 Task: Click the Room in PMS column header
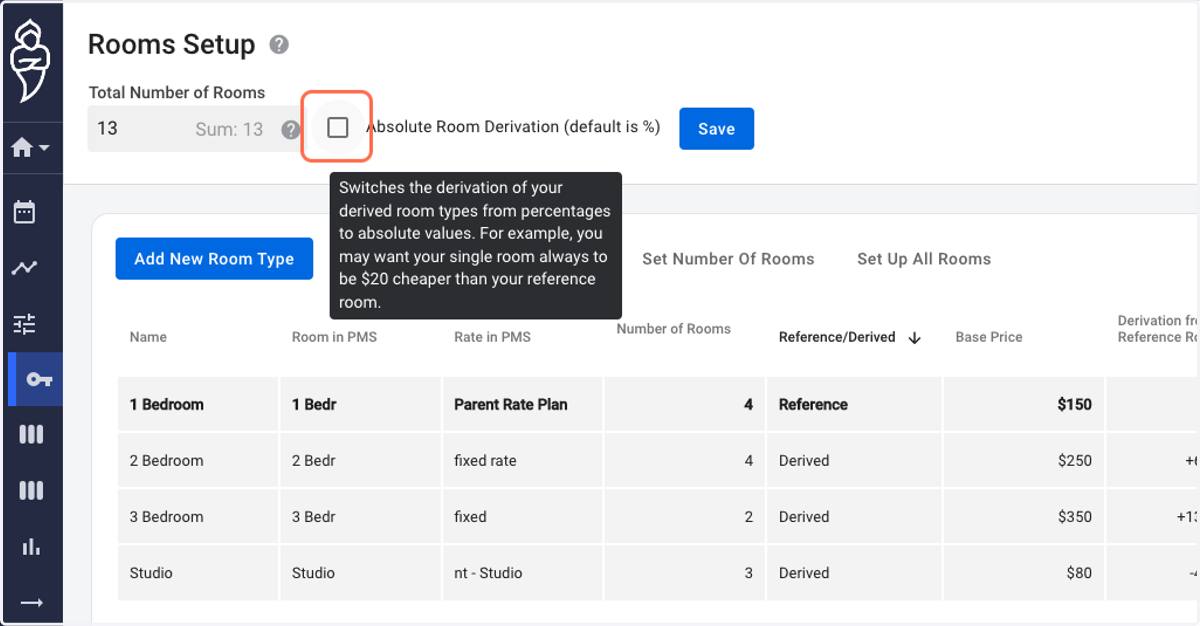tap(334, 337)
